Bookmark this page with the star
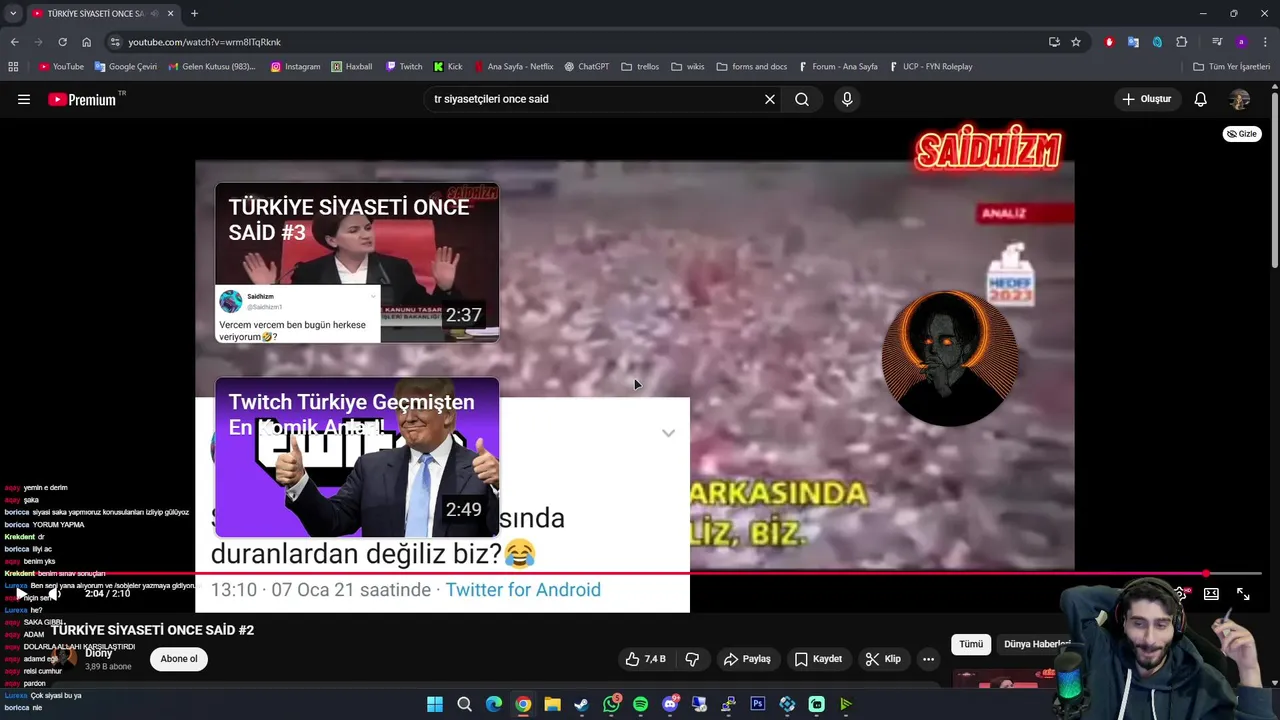Screen dimensions: 1280x720 pos(1076,42)
